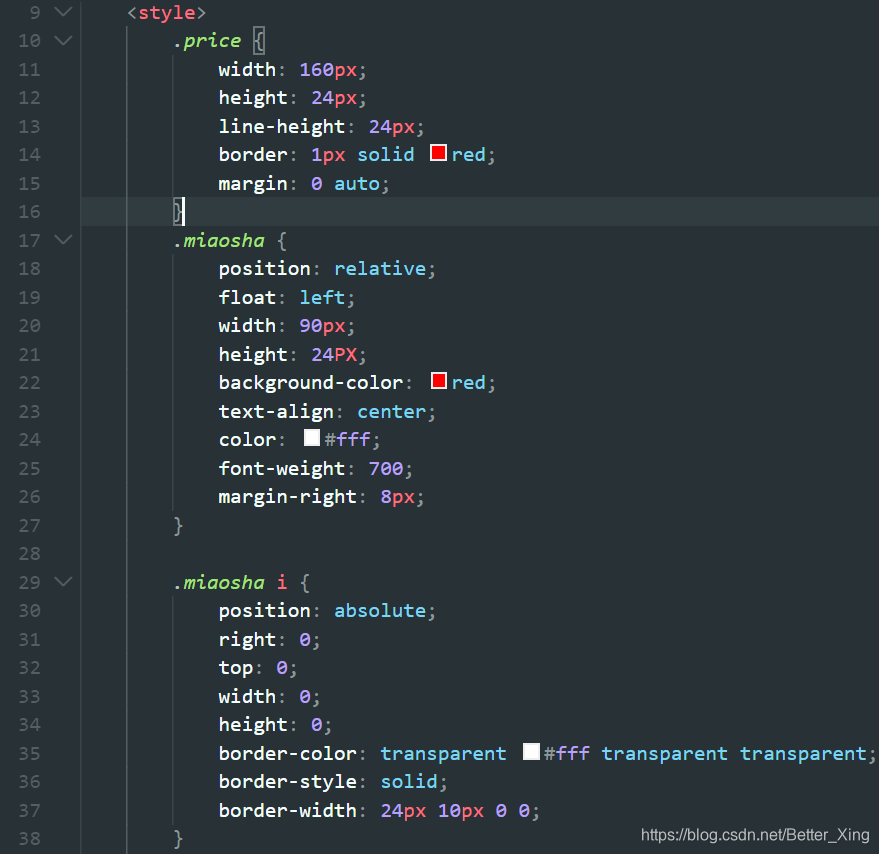Collapse the .miaosha rule fold arrow on line 17

click(x=63, y=240)
